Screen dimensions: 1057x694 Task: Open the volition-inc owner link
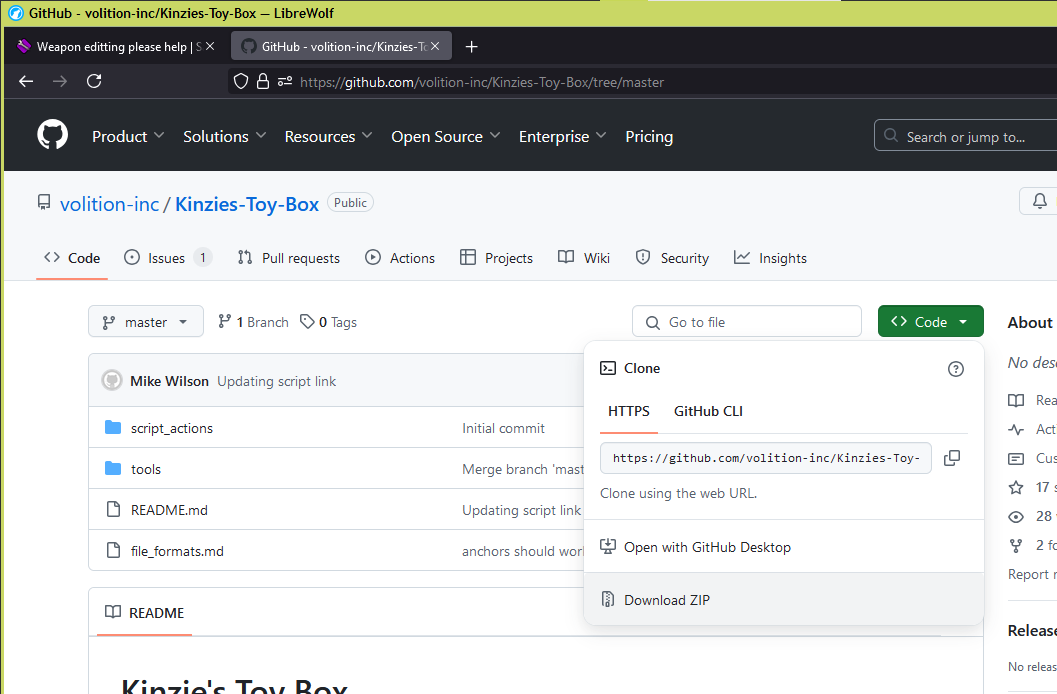point(109,203)
